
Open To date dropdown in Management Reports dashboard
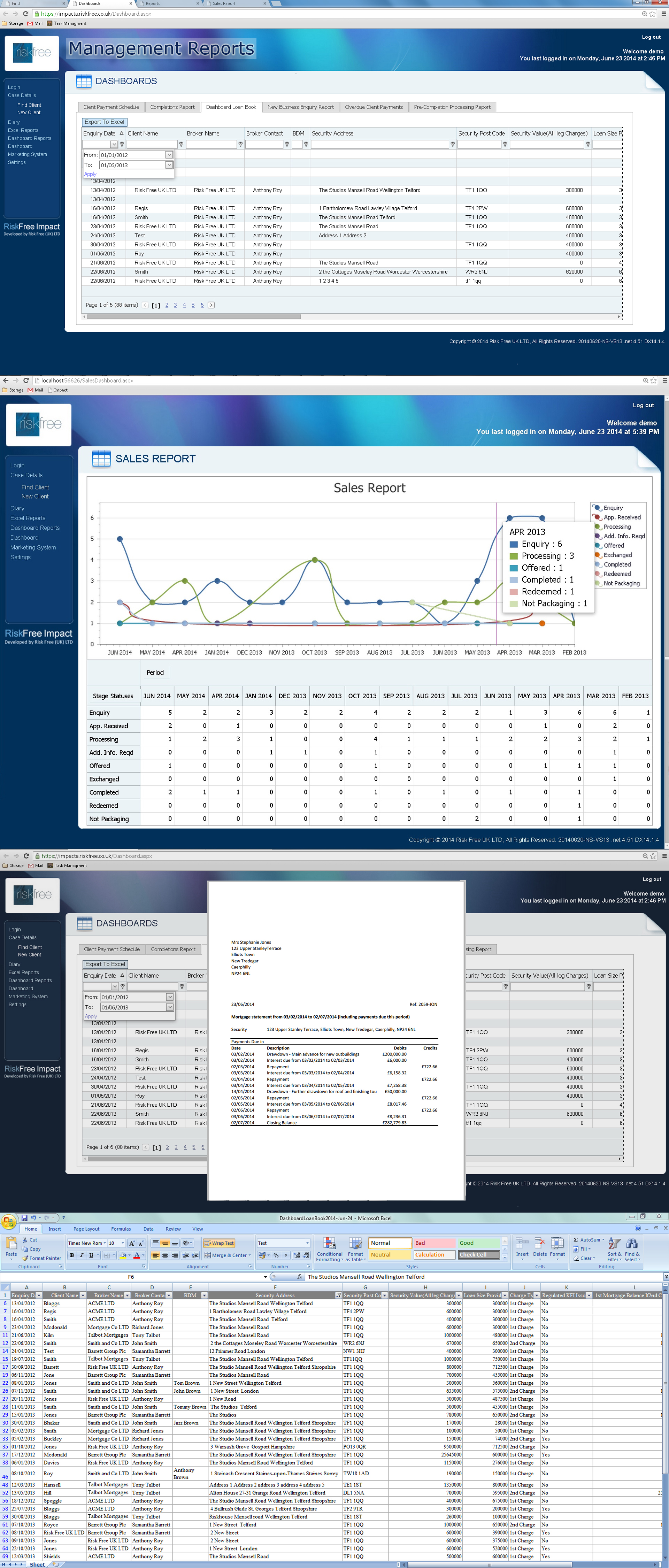(169, 165)
